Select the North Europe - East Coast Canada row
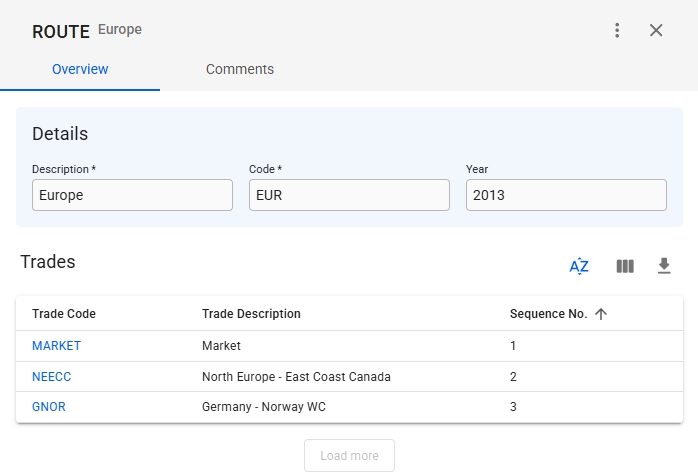The image size is (698, 476). tap(296, 377)
